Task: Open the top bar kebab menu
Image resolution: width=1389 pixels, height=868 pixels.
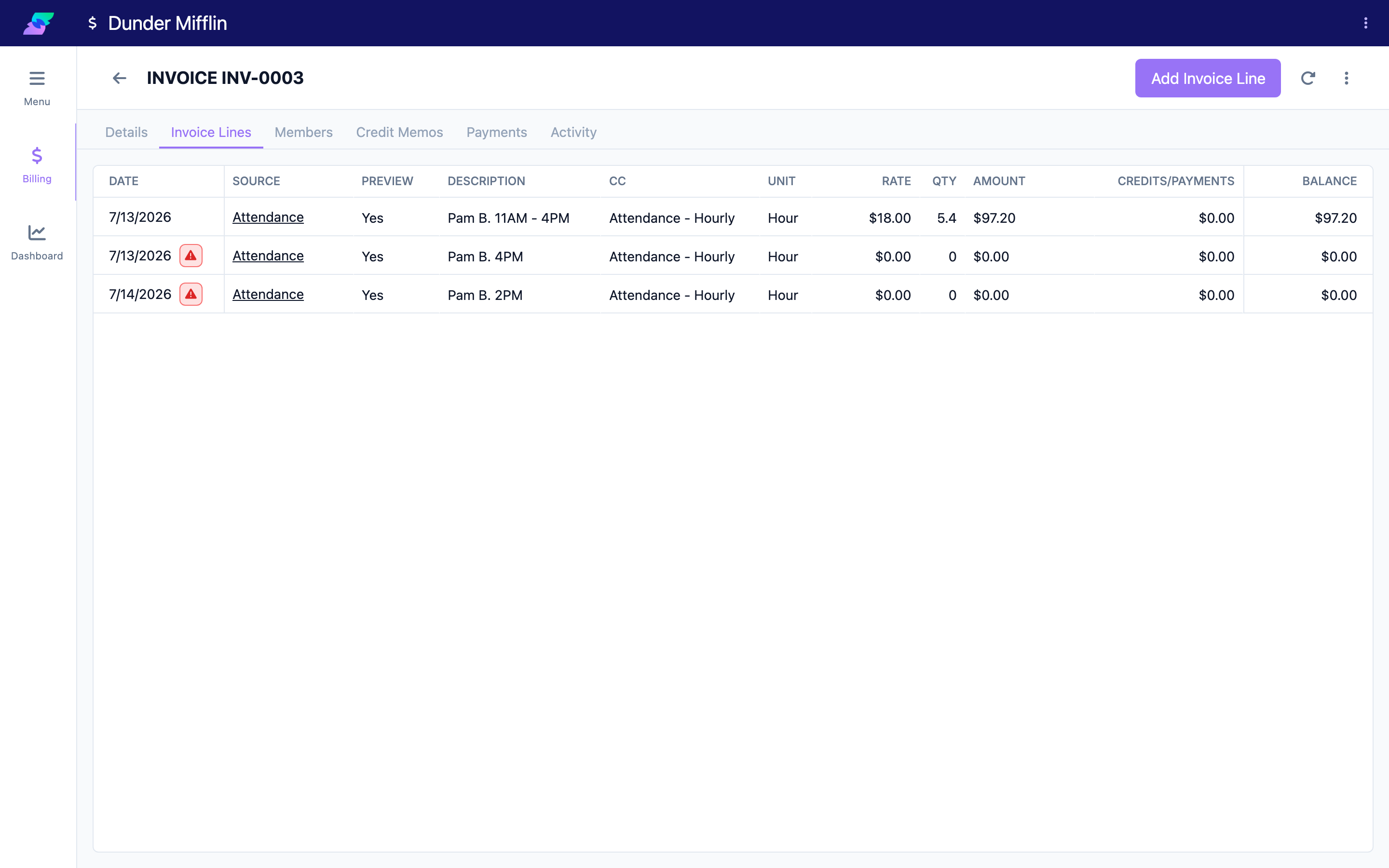Action: tap(1365, 23)
